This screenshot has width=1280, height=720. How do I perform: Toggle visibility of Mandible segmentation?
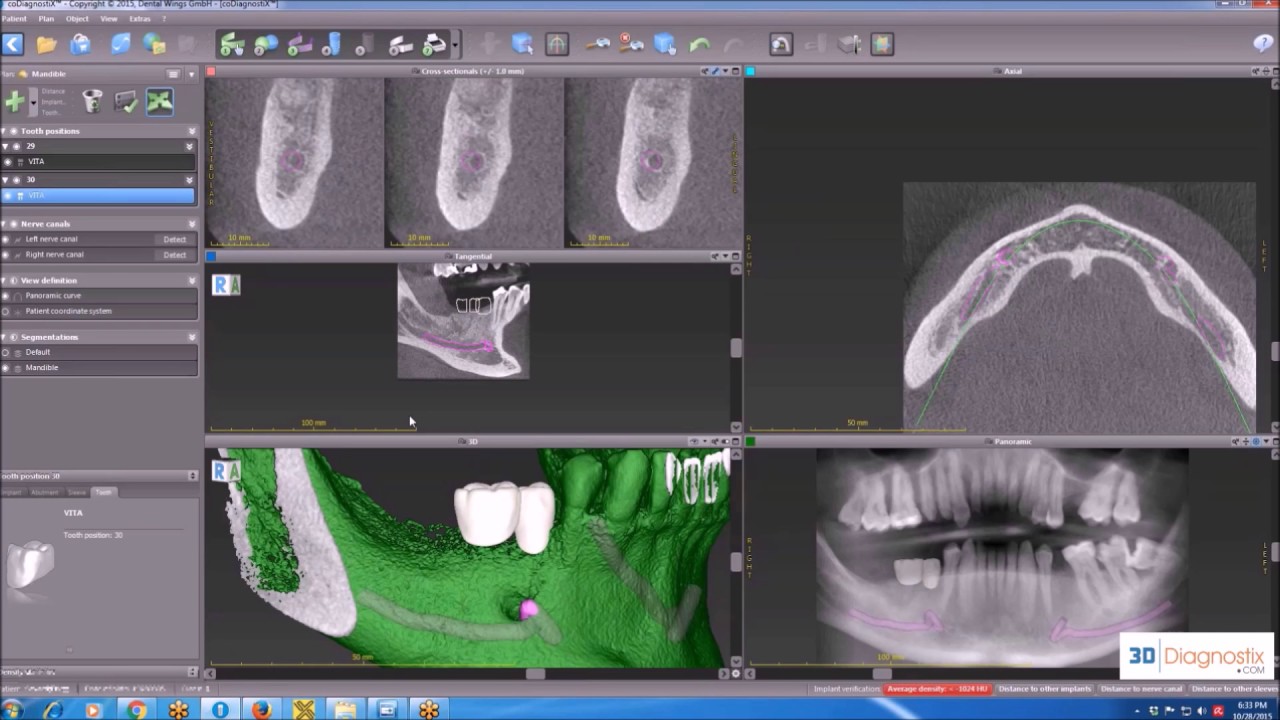tap(6, 368)
